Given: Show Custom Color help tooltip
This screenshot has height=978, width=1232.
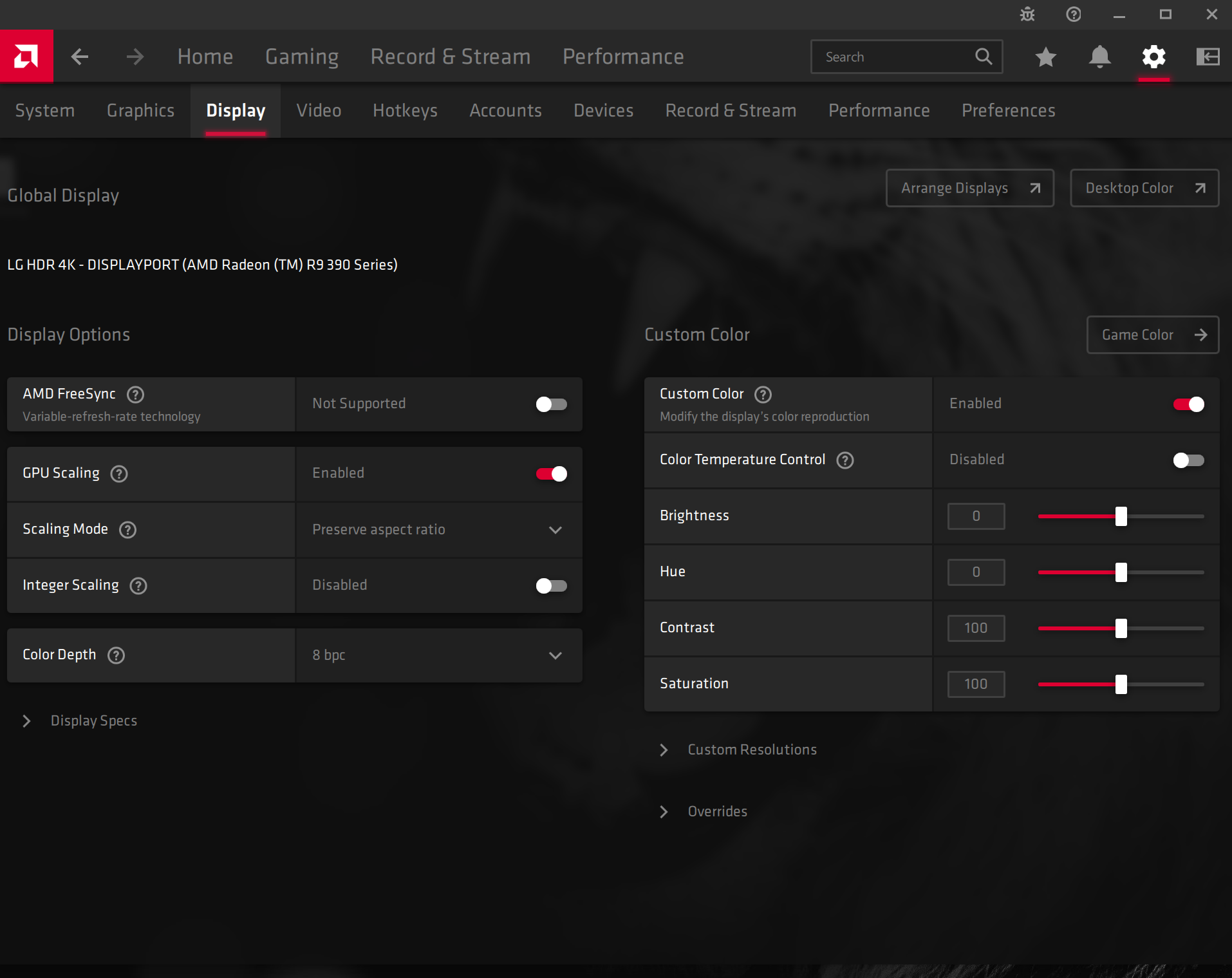Looking at the screenshot, I should (x=763, y=394).
